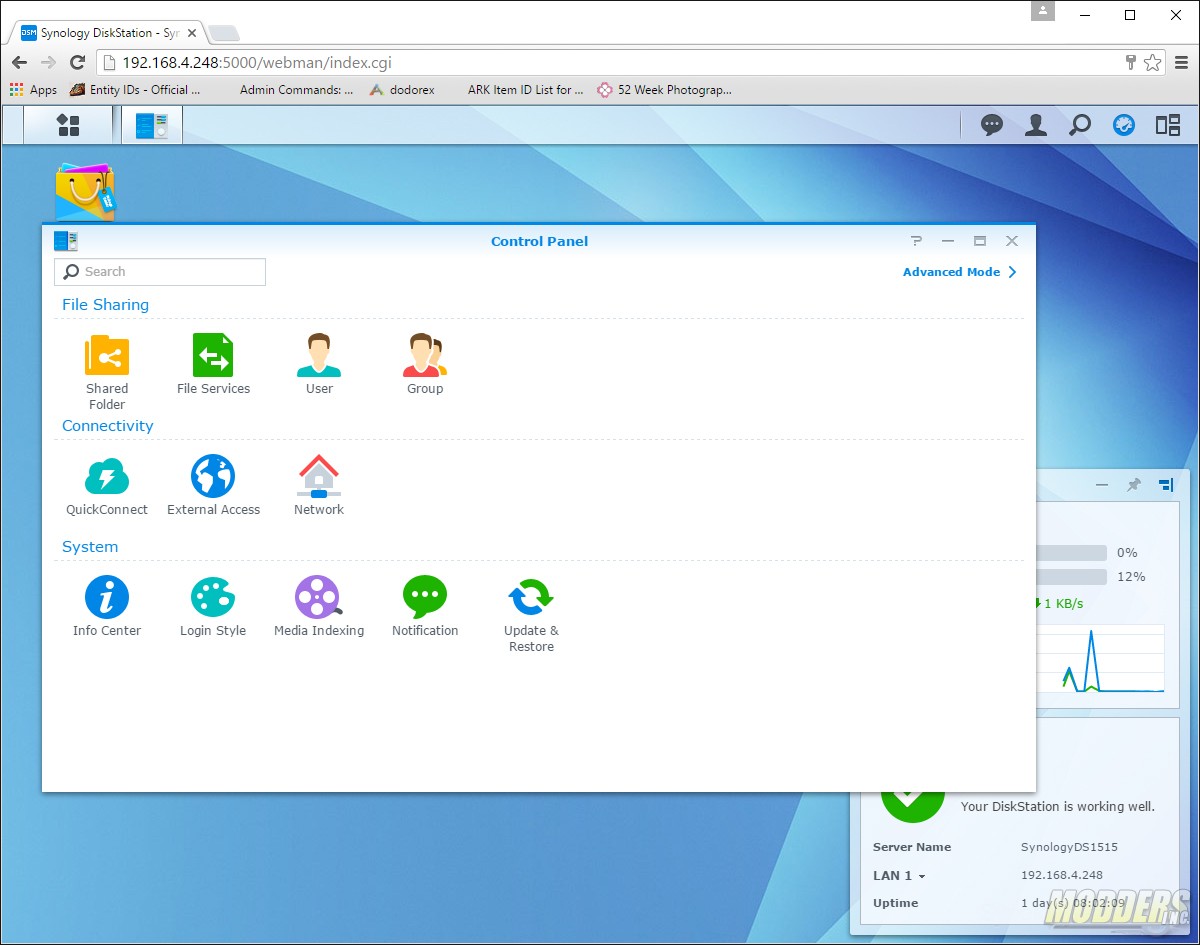Click the Chrome back arrow
Screen dimensions: 1200x945
click(x=19, y=62)
